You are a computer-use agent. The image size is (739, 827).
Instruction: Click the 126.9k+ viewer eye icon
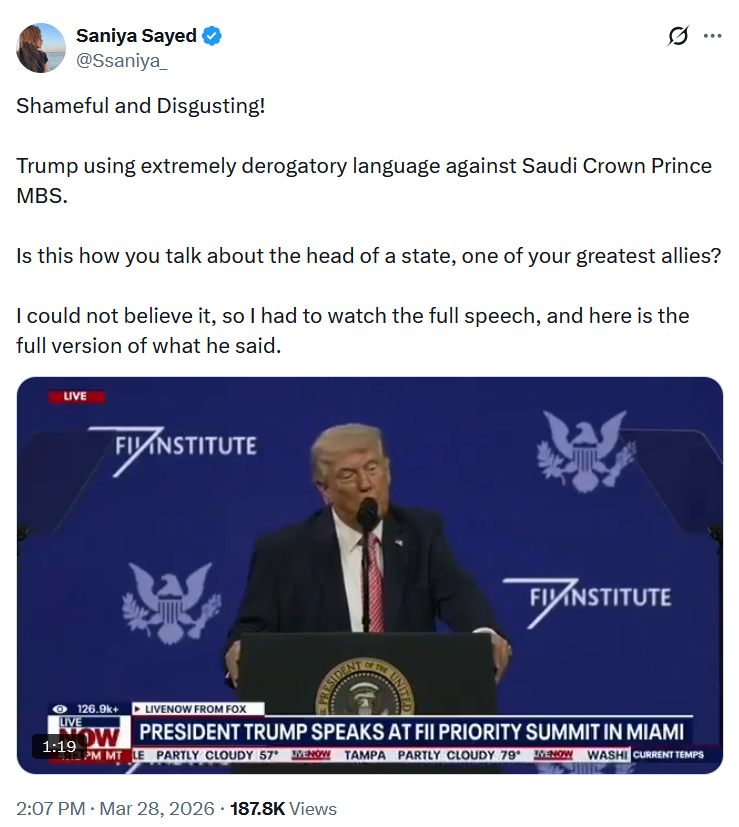(x=61, y=709)
